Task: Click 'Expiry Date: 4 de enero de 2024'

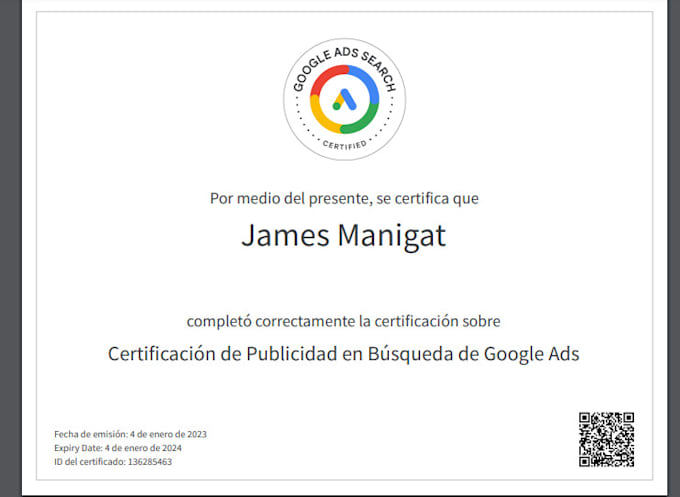Action: coord(118,448)
